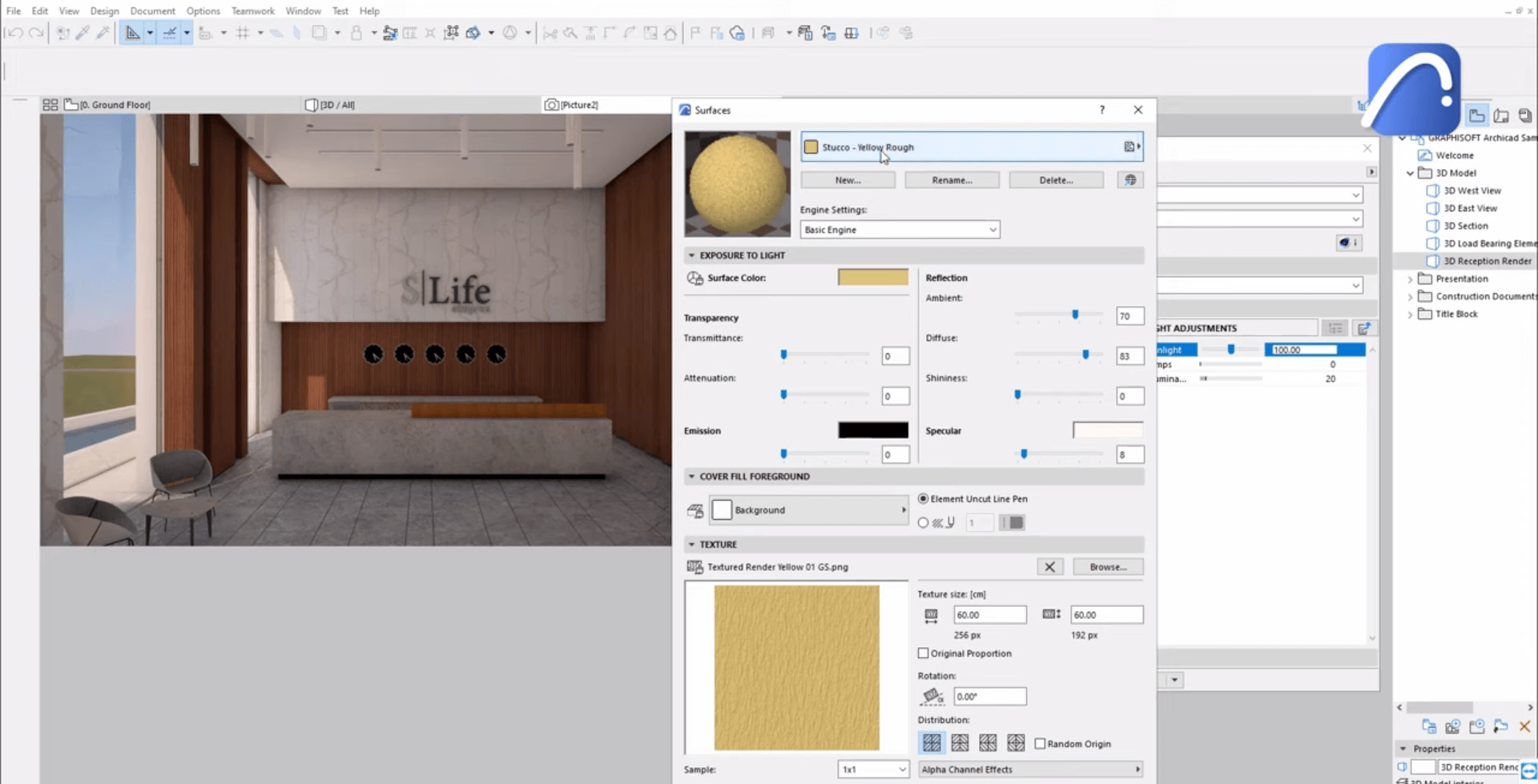
Task: Click the Texture file icon near Textured Render Yellow
Action: point(695,566)
